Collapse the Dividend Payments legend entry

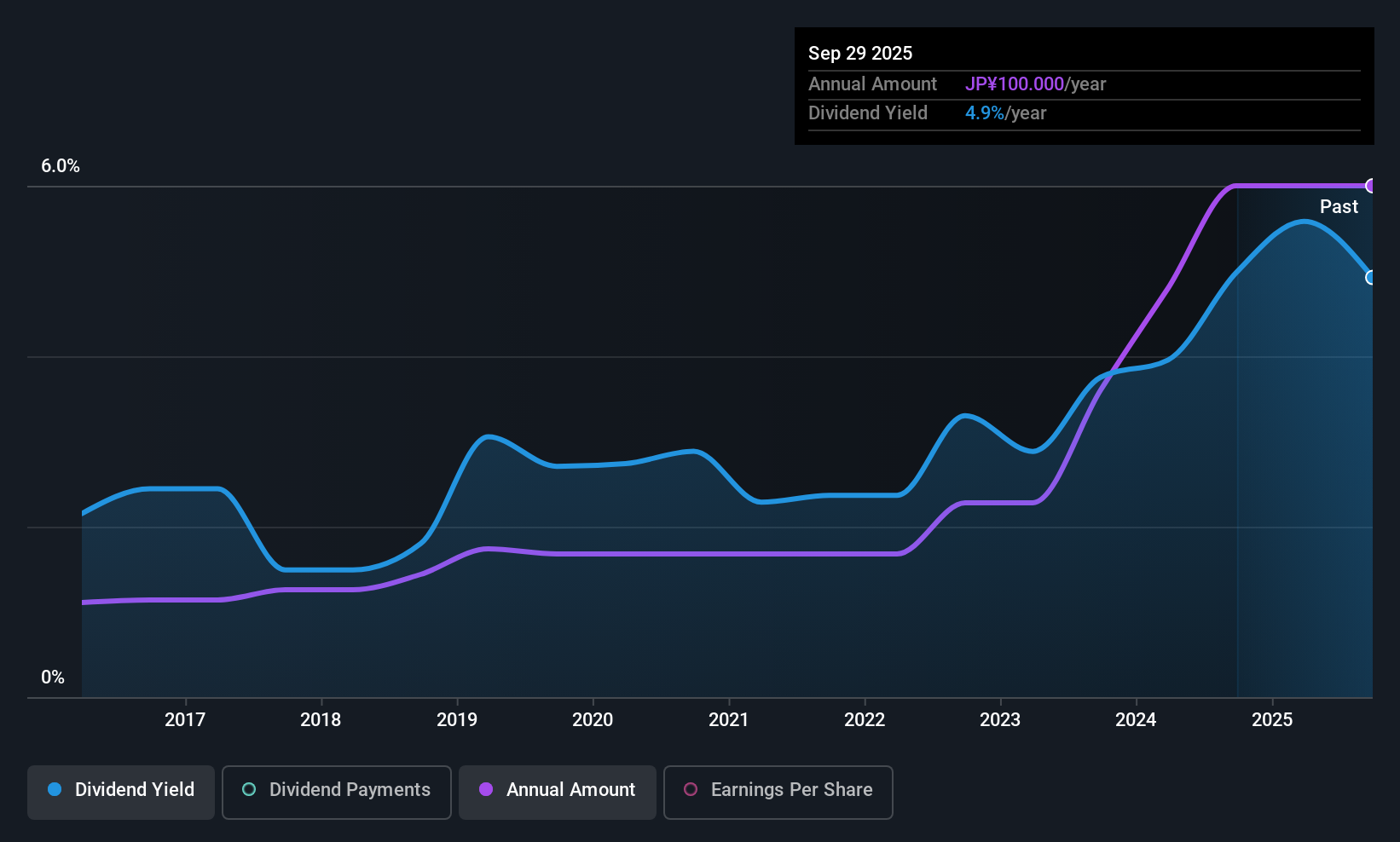(x=336, y=792)
